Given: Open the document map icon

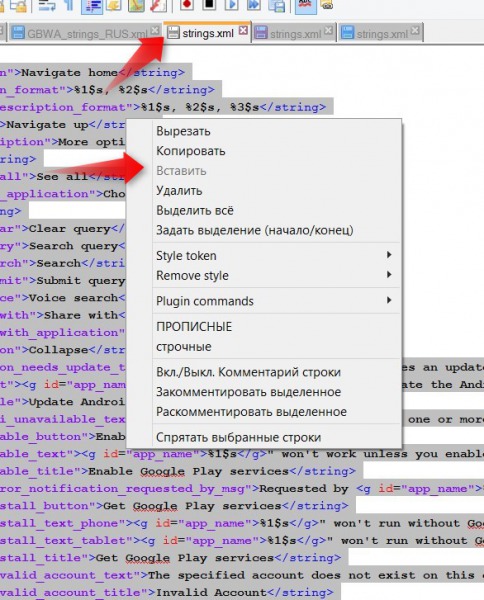Looking at the screenshot, I should (x=136, y=5).
